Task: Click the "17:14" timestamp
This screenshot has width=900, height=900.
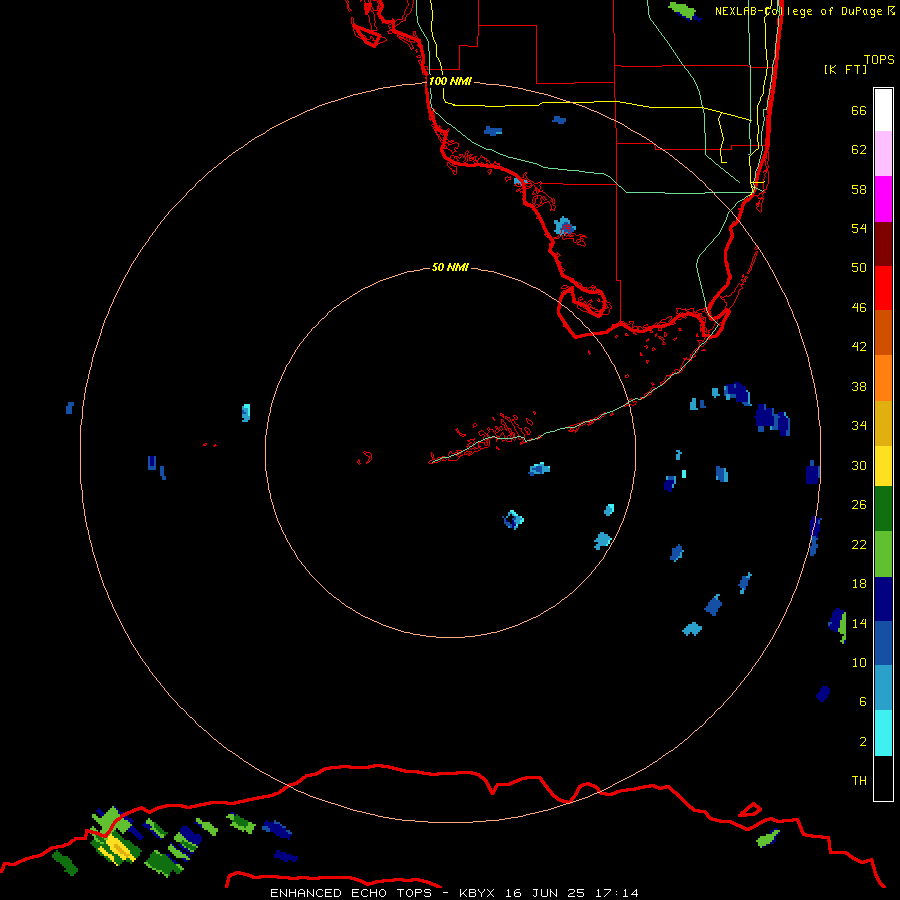Action: (617, 893)
